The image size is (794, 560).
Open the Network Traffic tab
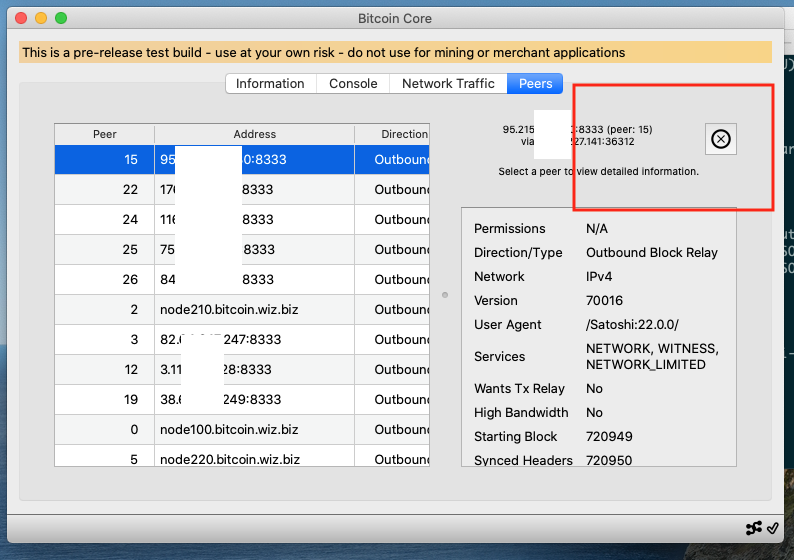pyautogui.click(x=448, y=84)
